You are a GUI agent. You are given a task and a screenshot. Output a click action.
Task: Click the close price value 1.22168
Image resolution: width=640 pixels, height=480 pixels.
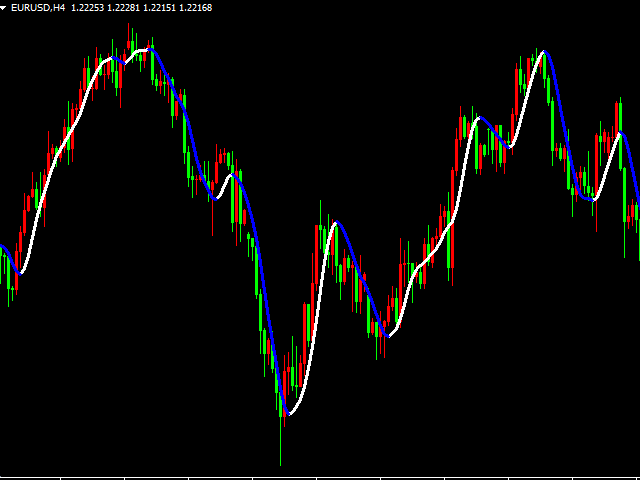tap(196, 8)
